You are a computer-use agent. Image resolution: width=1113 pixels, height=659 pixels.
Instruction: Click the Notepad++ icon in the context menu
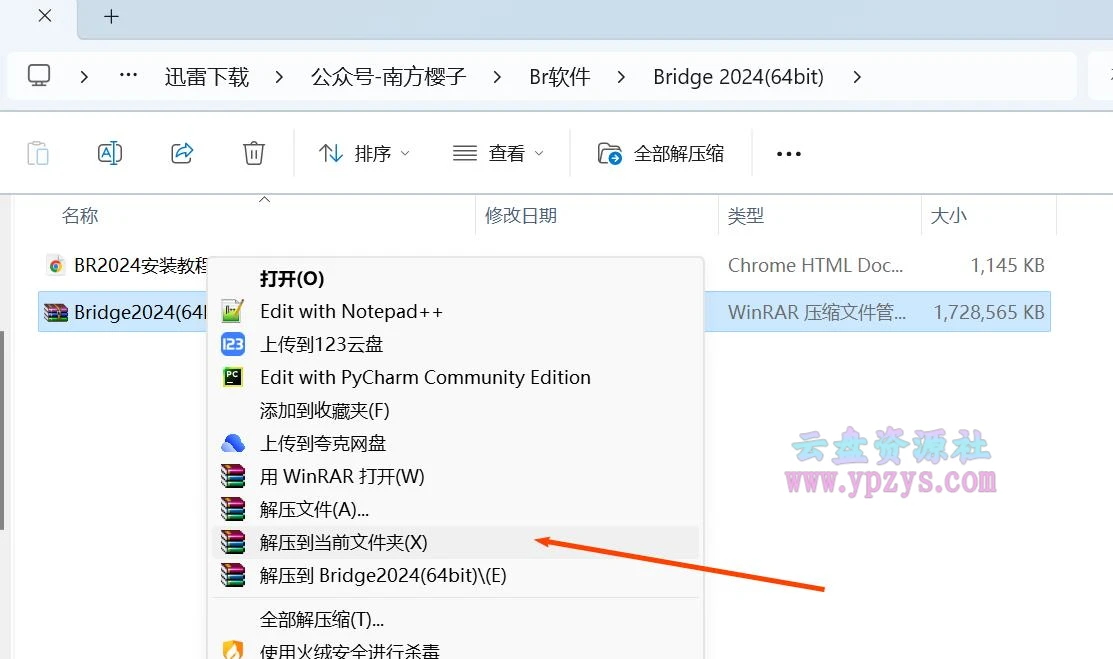point(232,311)
